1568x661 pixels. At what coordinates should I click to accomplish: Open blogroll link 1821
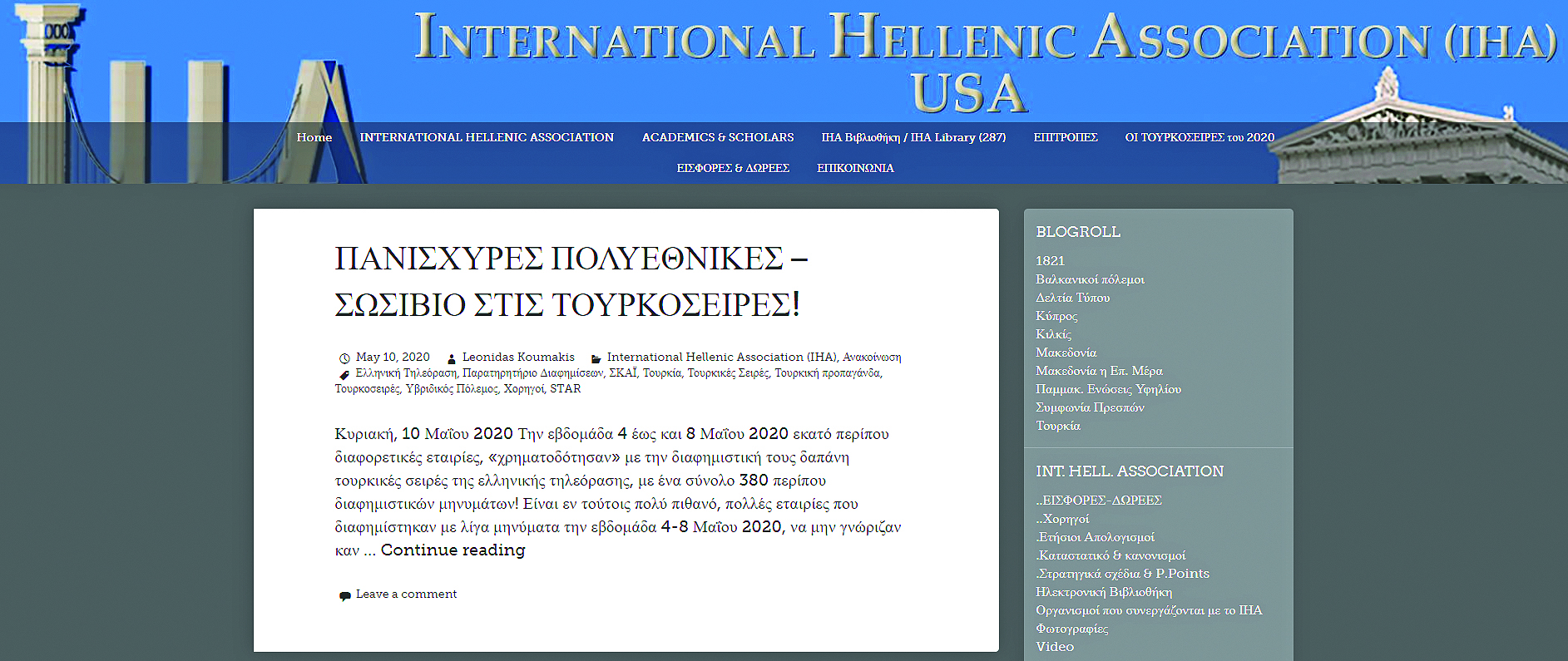click(1050, 260)
